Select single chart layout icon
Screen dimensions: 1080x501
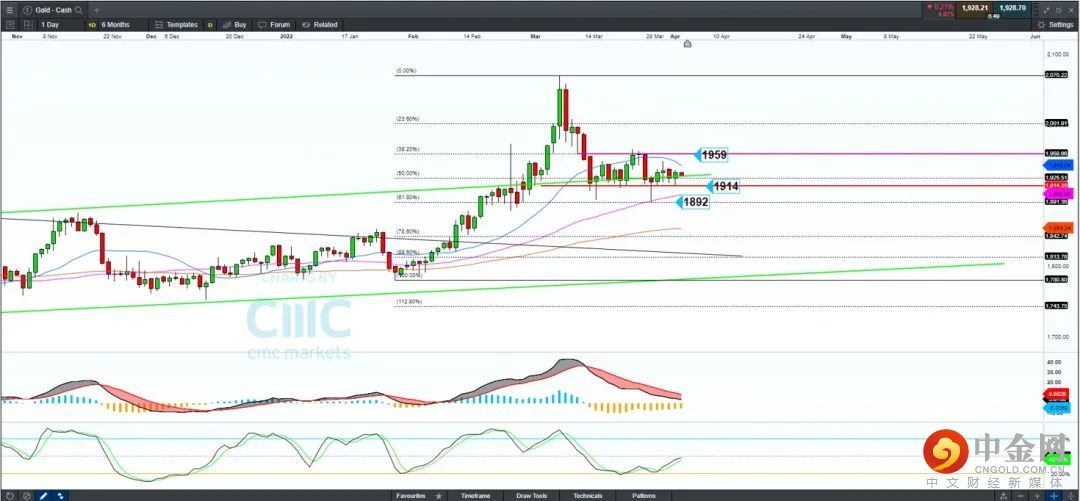10,25
